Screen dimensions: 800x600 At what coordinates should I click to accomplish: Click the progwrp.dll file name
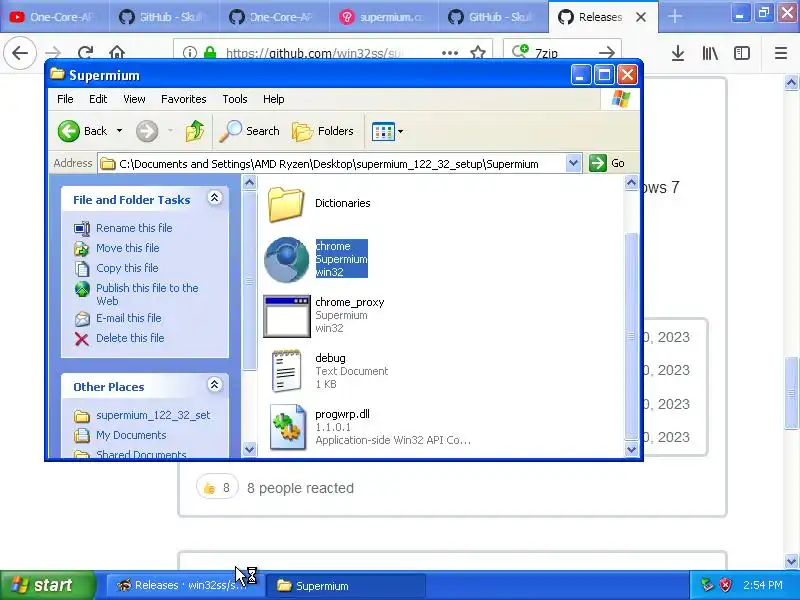[x=342, y=414]
